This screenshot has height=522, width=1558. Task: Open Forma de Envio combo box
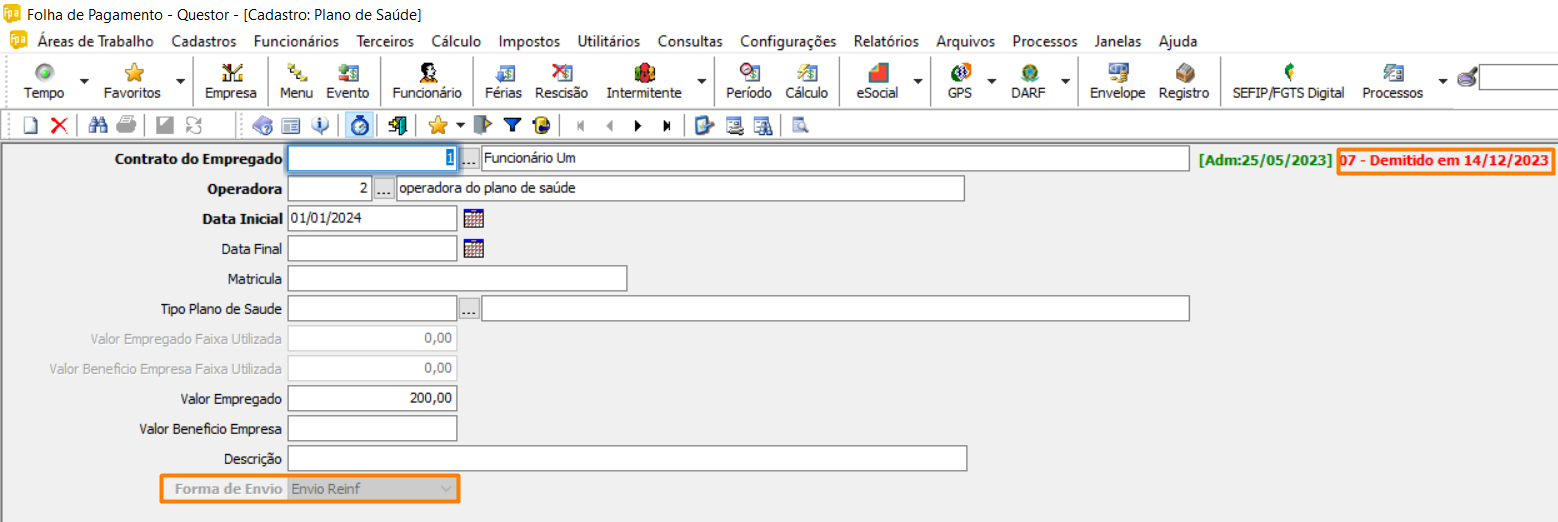click(x=372, y=488)
